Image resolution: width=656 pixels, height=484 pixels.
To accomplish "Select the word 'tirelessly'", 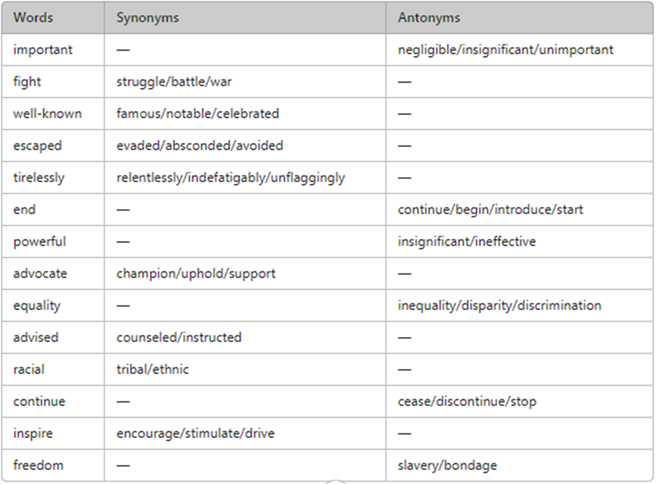I will 39,178.
